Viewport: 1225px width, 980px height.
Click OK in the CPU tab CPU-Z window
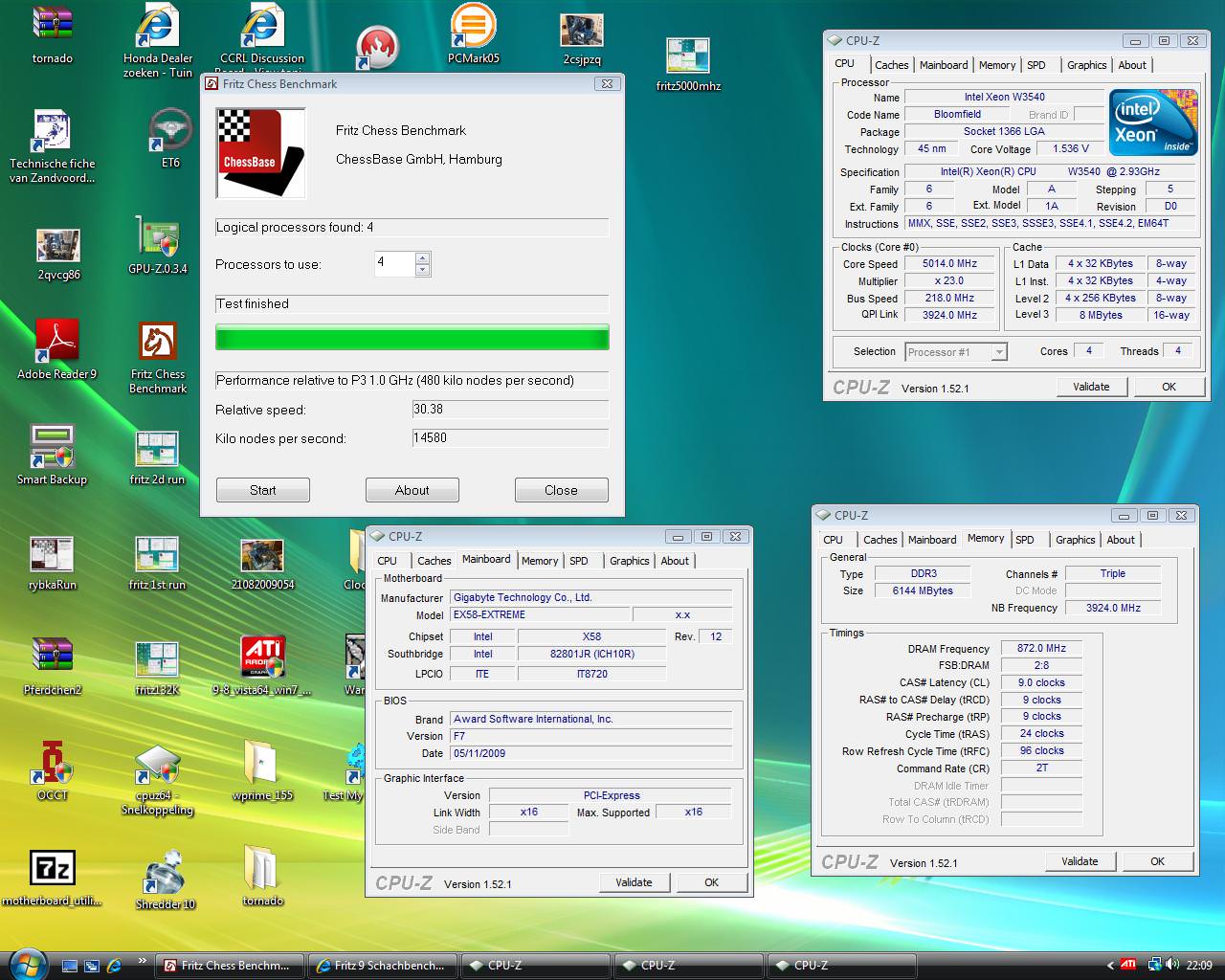pos(1169,387)
